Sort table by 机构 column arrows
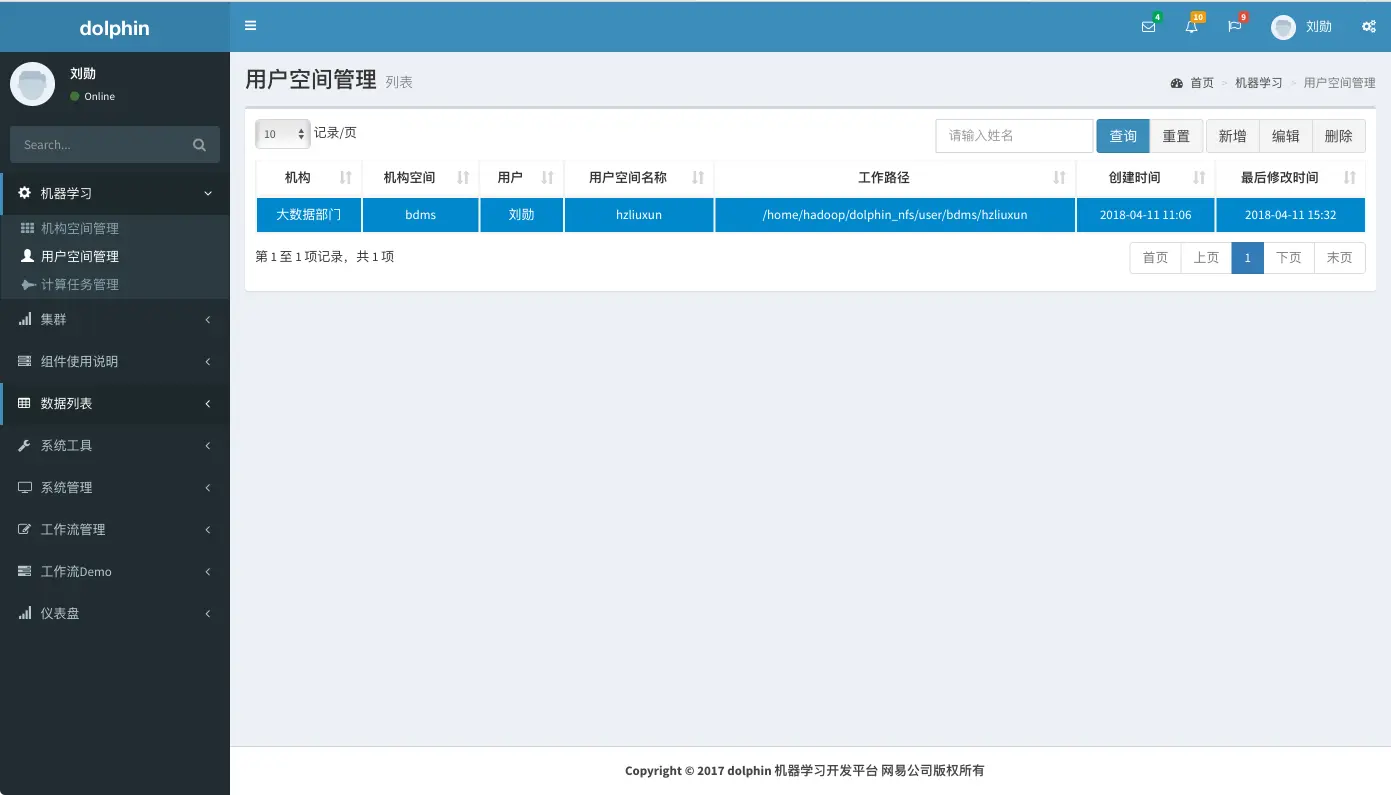1391x795 pixels. pyautogui.click(x=346, y=178)
